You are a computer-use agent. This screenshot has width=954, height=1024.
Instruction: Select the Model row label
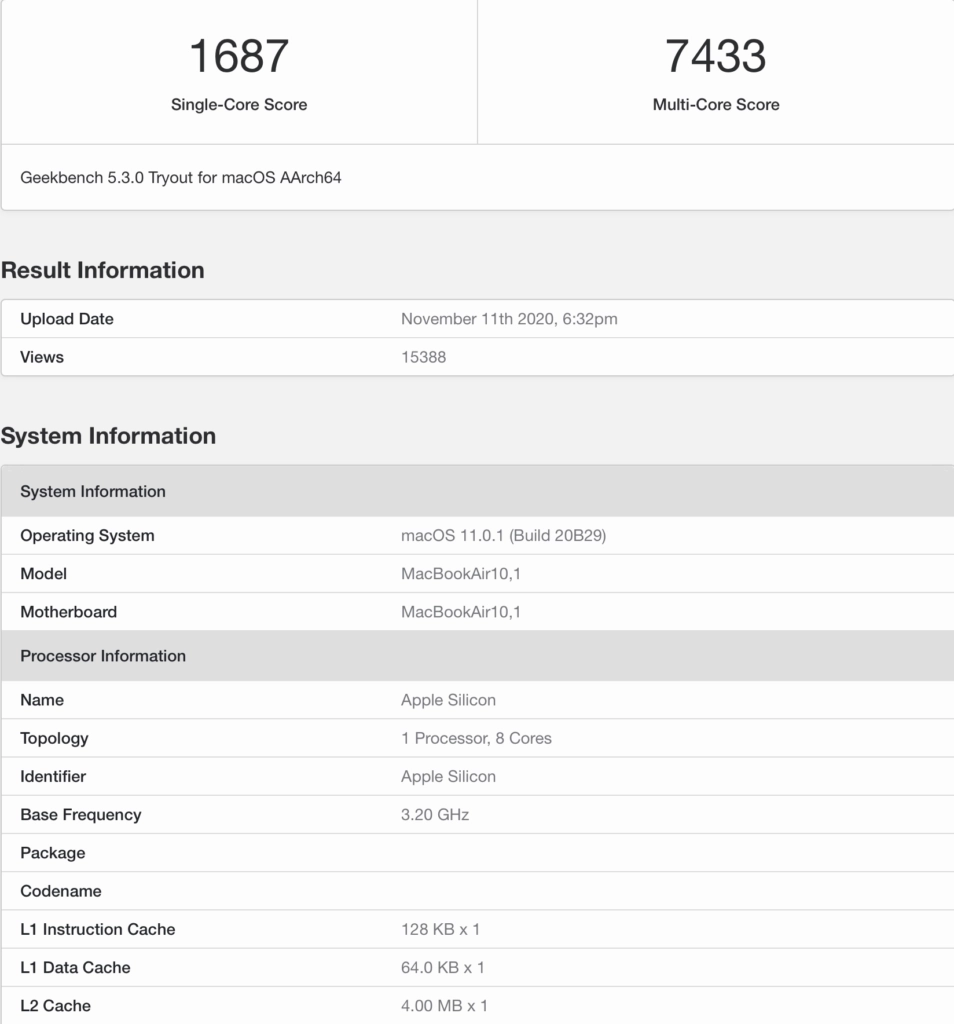44,574
